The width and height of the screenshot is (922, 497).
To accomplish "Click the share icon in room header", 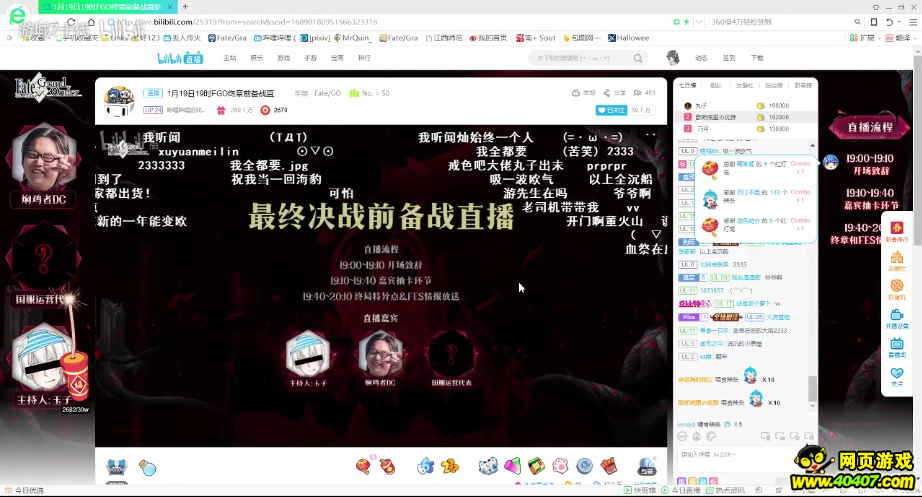I will coord(606,93).
